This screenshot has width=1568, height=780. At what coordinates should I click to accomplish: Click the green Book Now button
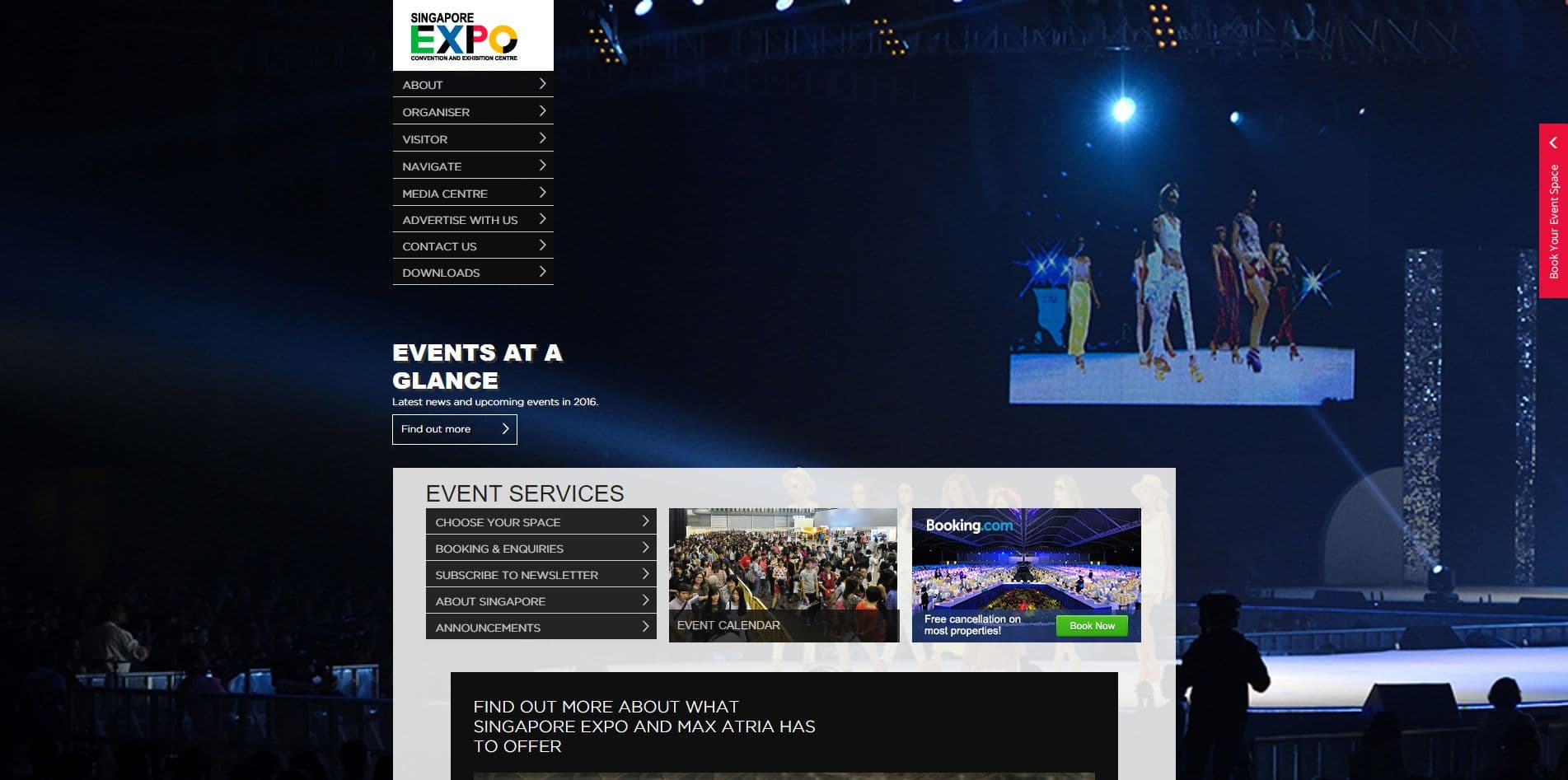pyautogui.click(x=1092, y=626)
